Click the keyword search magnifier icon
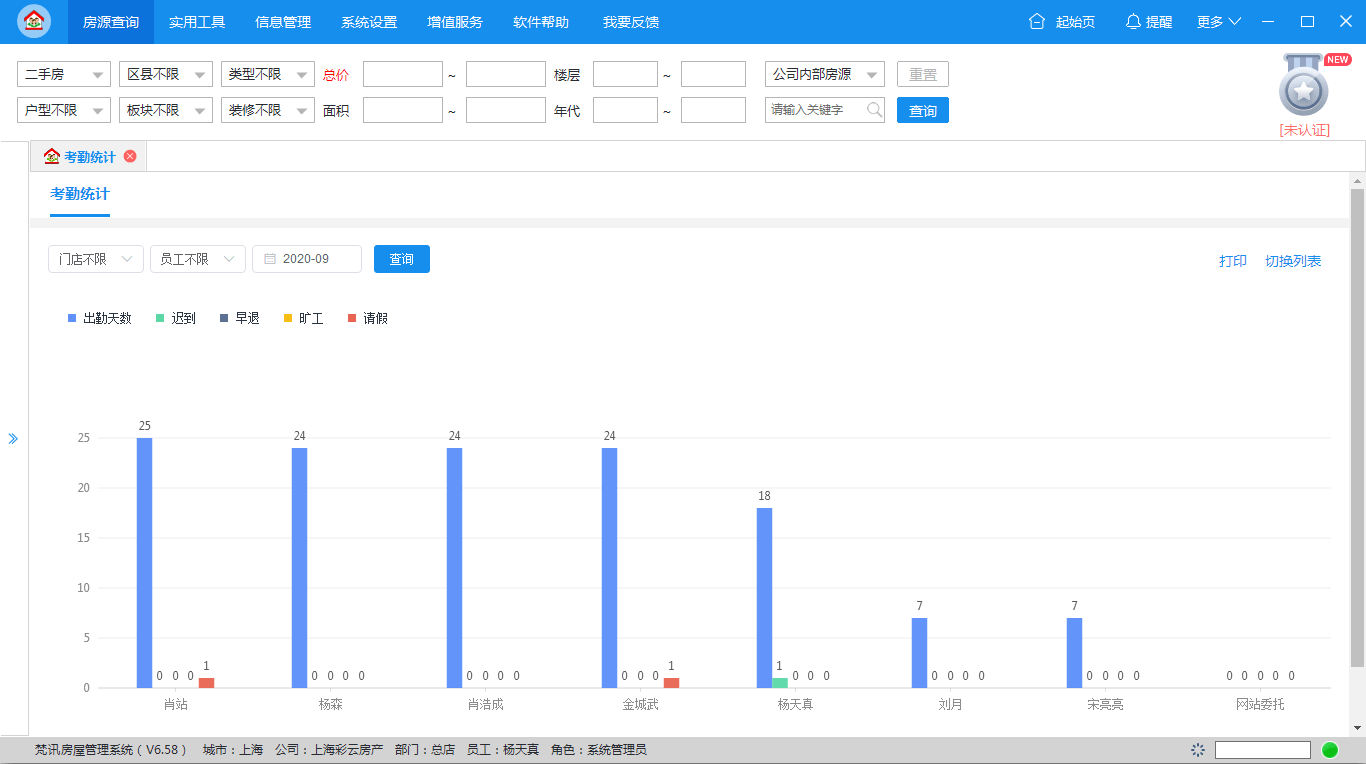This screenshot has width=1366, height=764. tap(874, 110)
